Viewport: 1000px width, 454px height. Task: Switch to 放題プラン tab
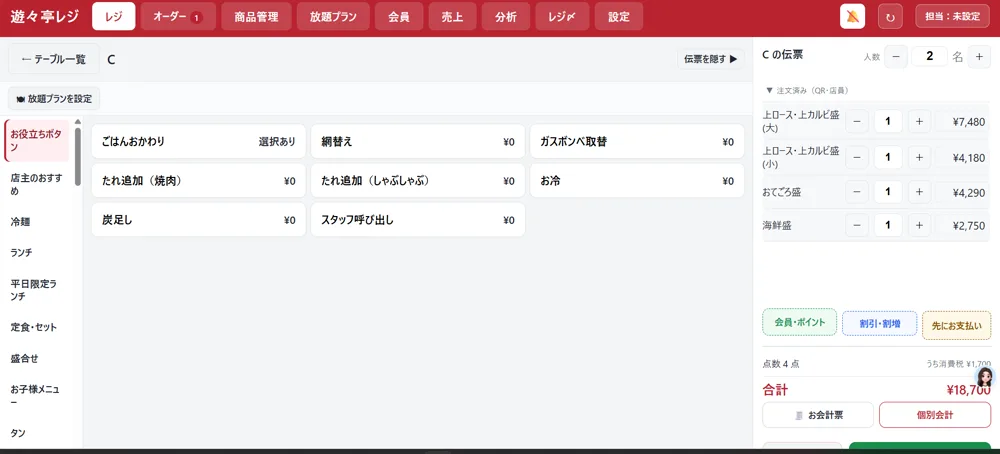point(334,17)
